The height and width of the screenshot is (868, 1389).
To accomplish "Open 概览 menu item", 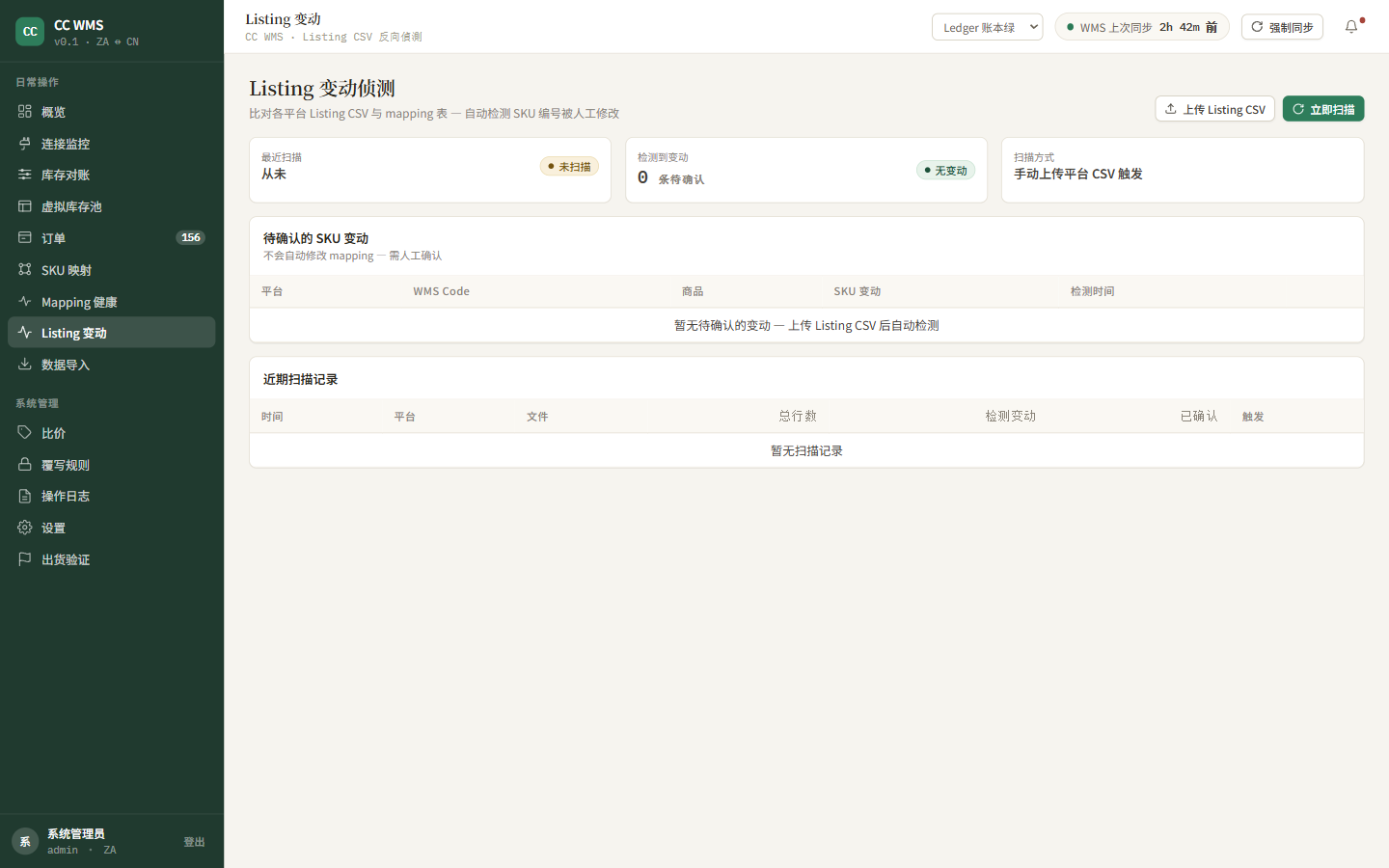I will coord(112,112).
